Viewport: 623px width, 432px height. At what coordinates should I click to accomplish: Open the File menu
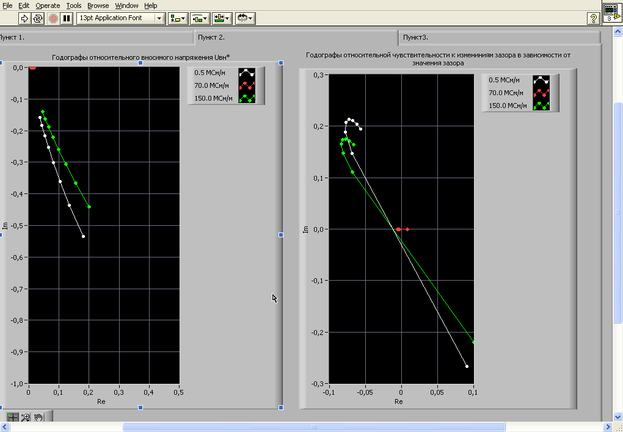[x=7, y=6]
